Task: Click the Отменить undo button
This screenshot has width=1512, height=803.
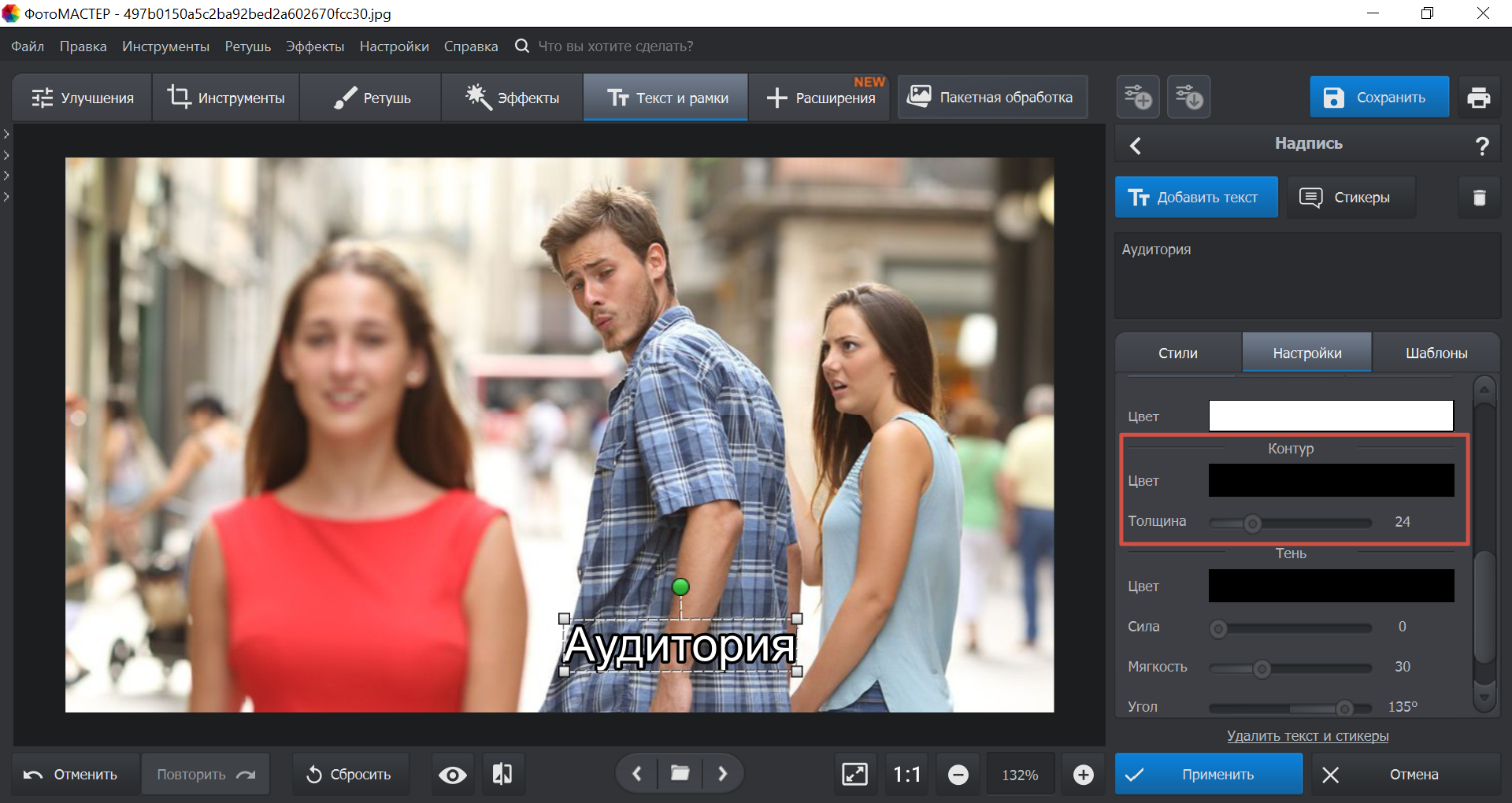Action: pos(76,774)
